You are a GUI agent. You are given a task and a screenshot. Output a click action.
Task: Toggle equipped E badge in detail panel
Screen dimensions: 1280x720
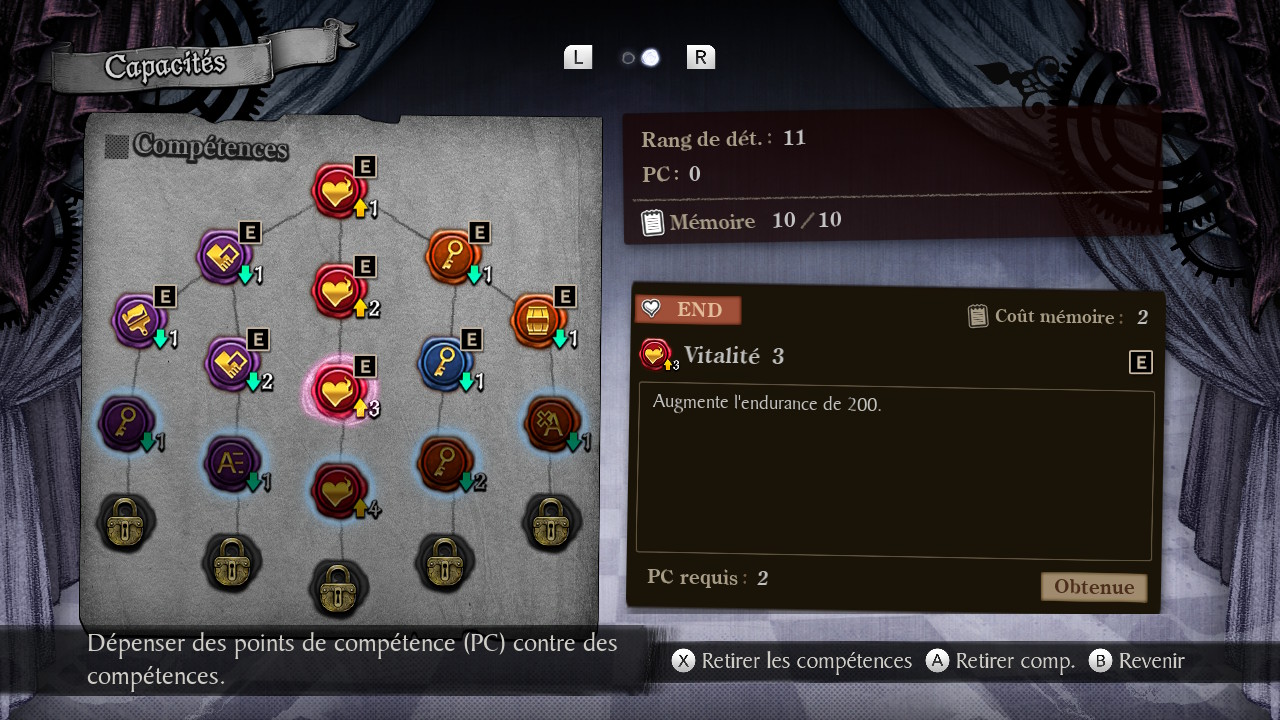[1141, 362]
